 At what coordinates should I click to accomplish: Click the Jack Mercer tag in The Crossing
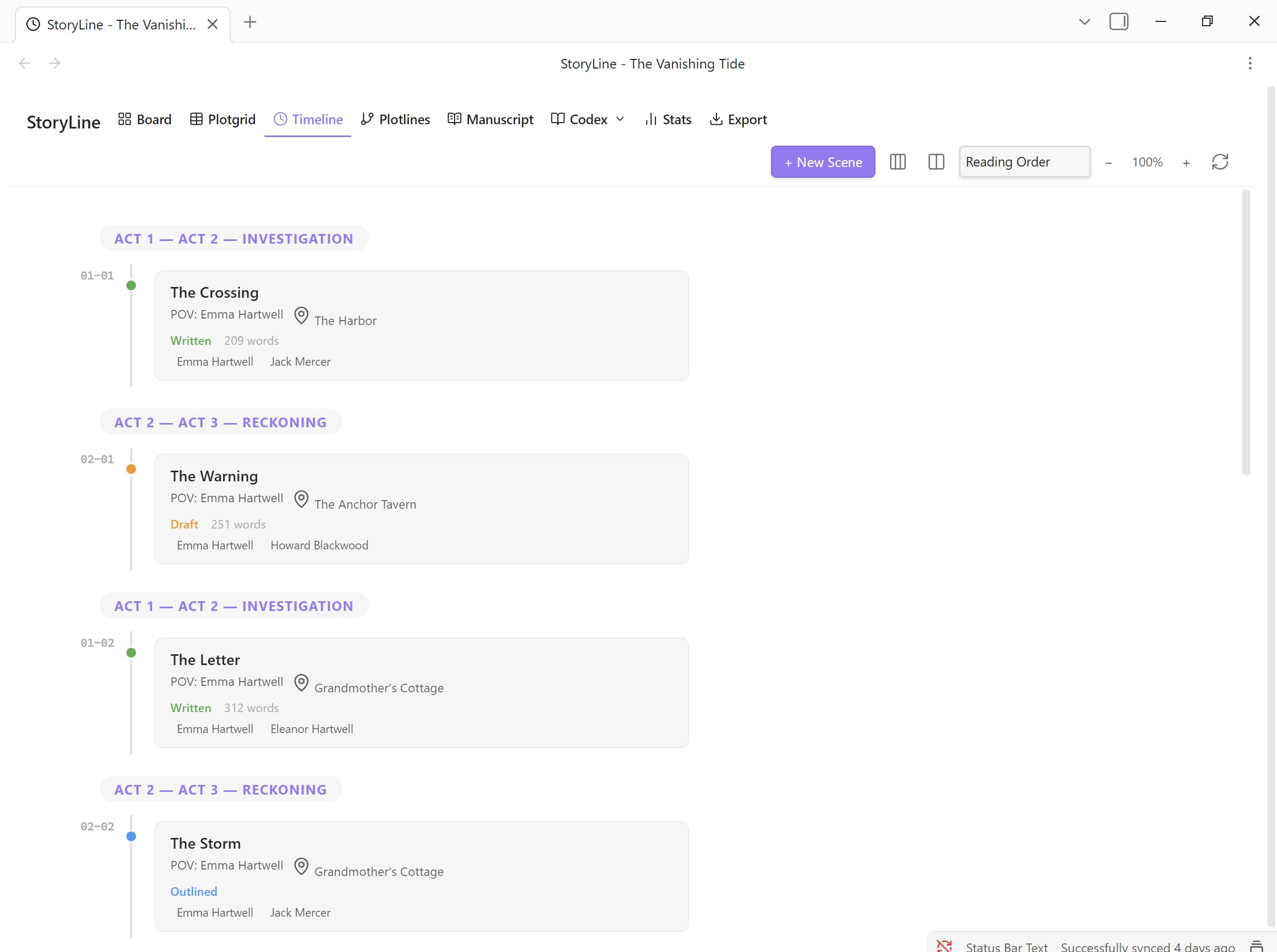(x=300, y=362)
